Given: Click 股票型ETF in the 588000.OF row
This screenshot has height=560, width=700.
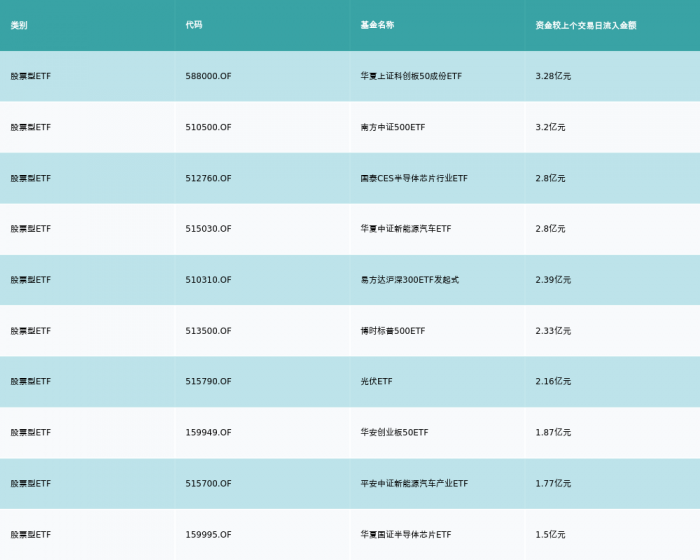Looking at the screenshot, I should (31, 76).
